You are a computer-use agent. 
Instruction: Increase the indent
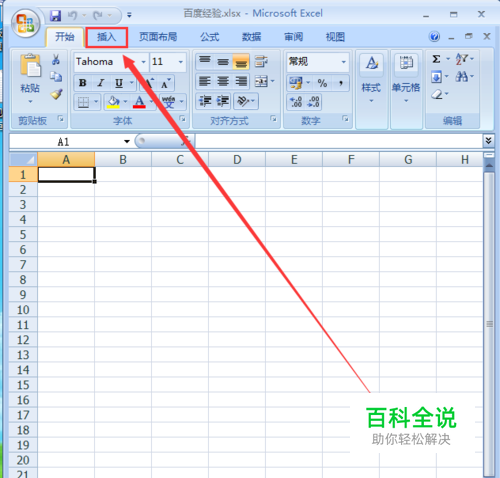(x=223, y=101)
